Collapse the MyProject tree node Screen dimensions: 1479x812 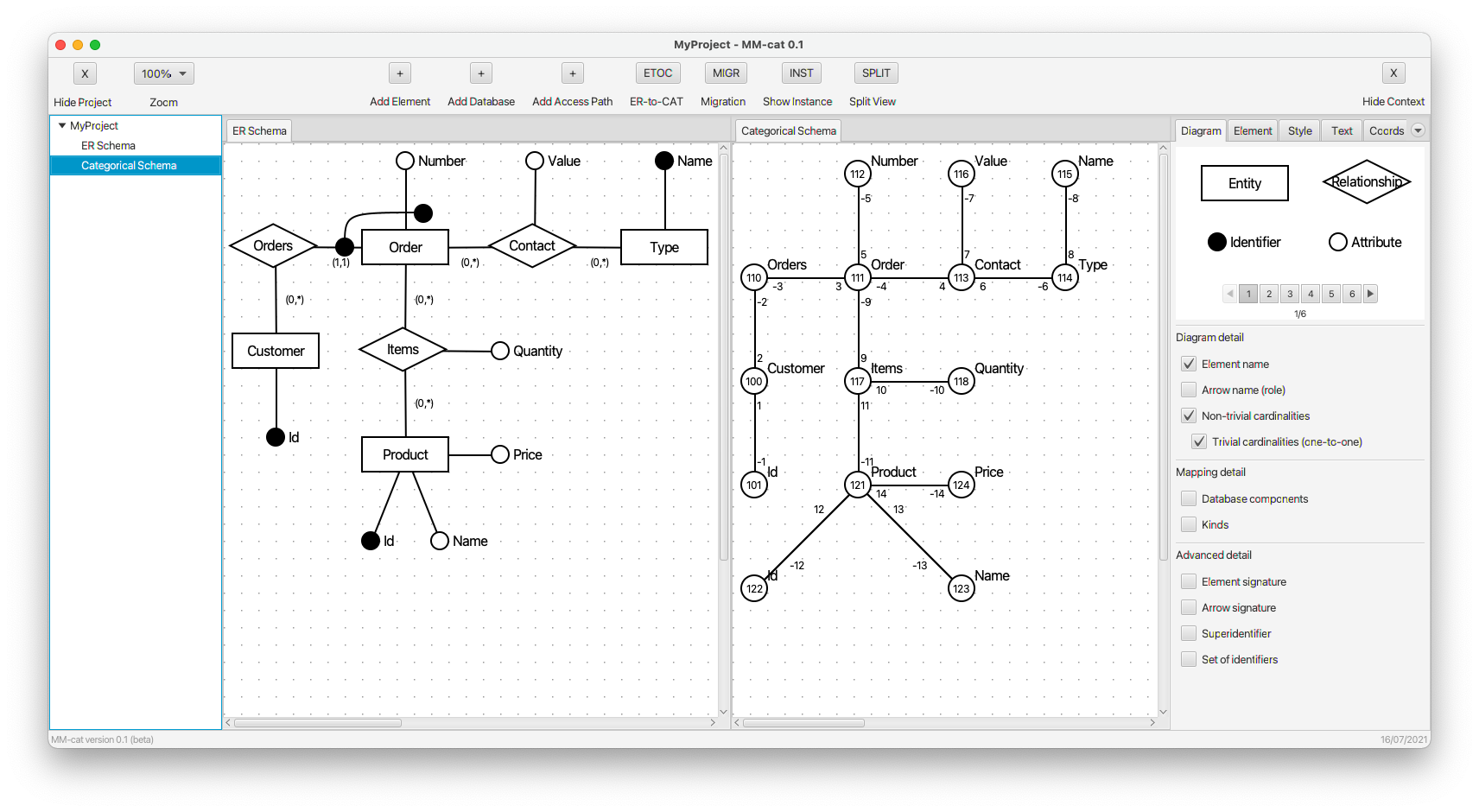coord(62,125)
